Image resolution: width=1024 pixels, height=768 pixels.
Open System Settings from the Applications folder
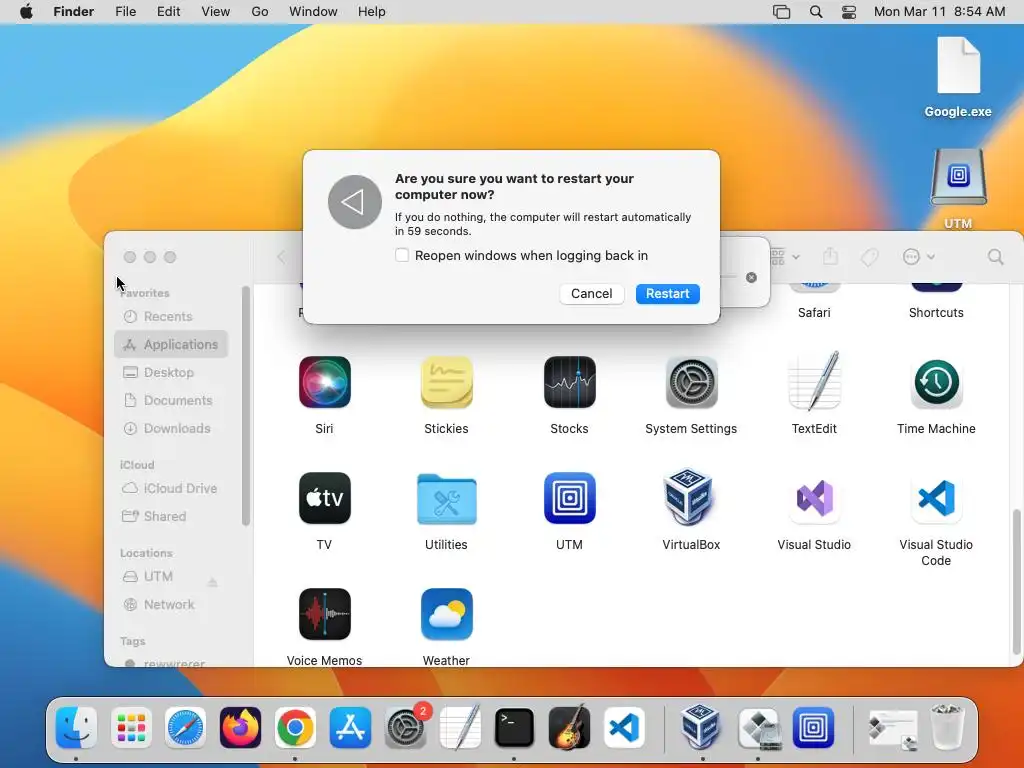coord(692,382)
